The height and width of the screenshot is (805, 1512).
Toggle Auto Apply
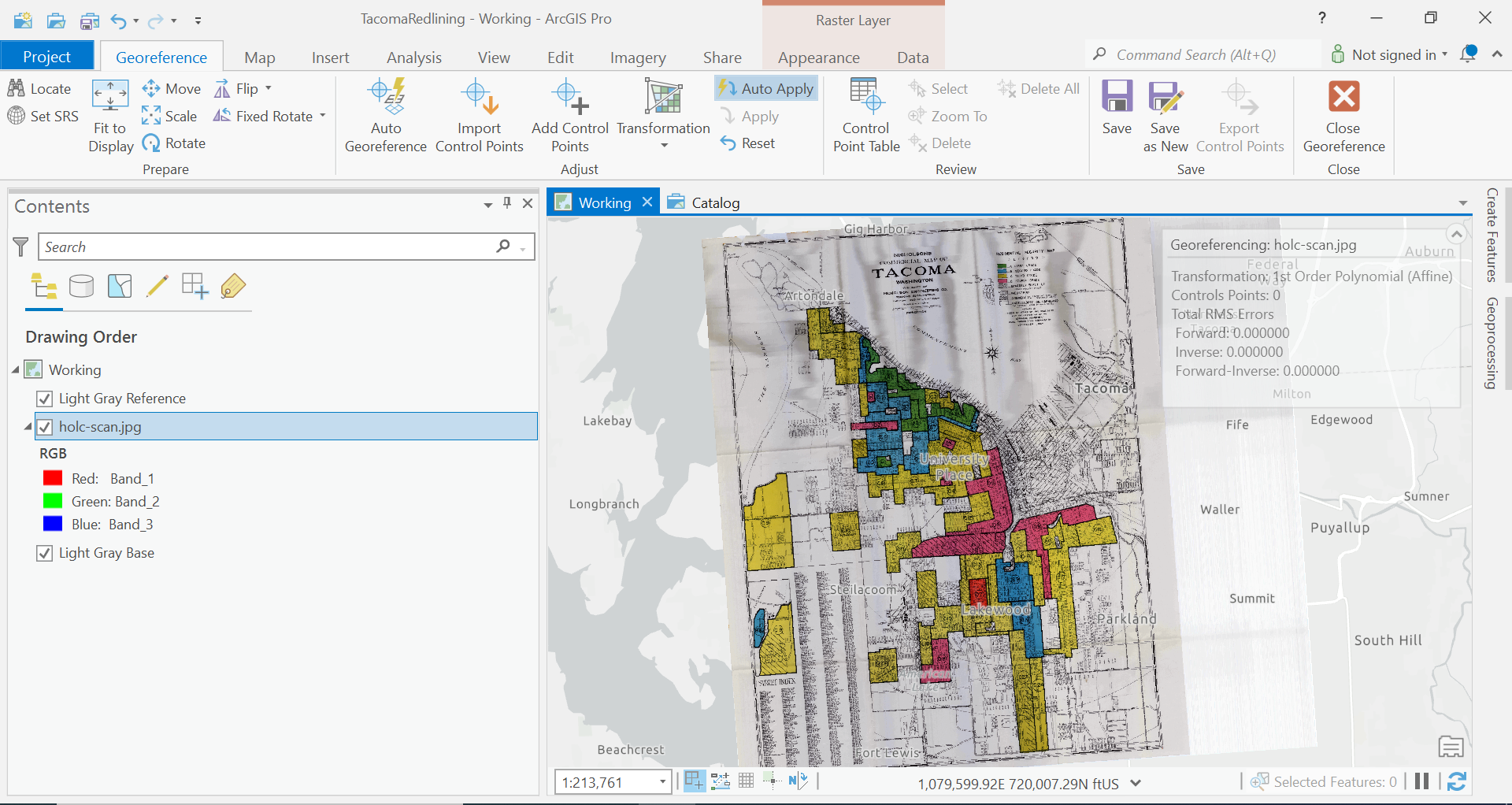pyautogui.click(x=766, y=88)
